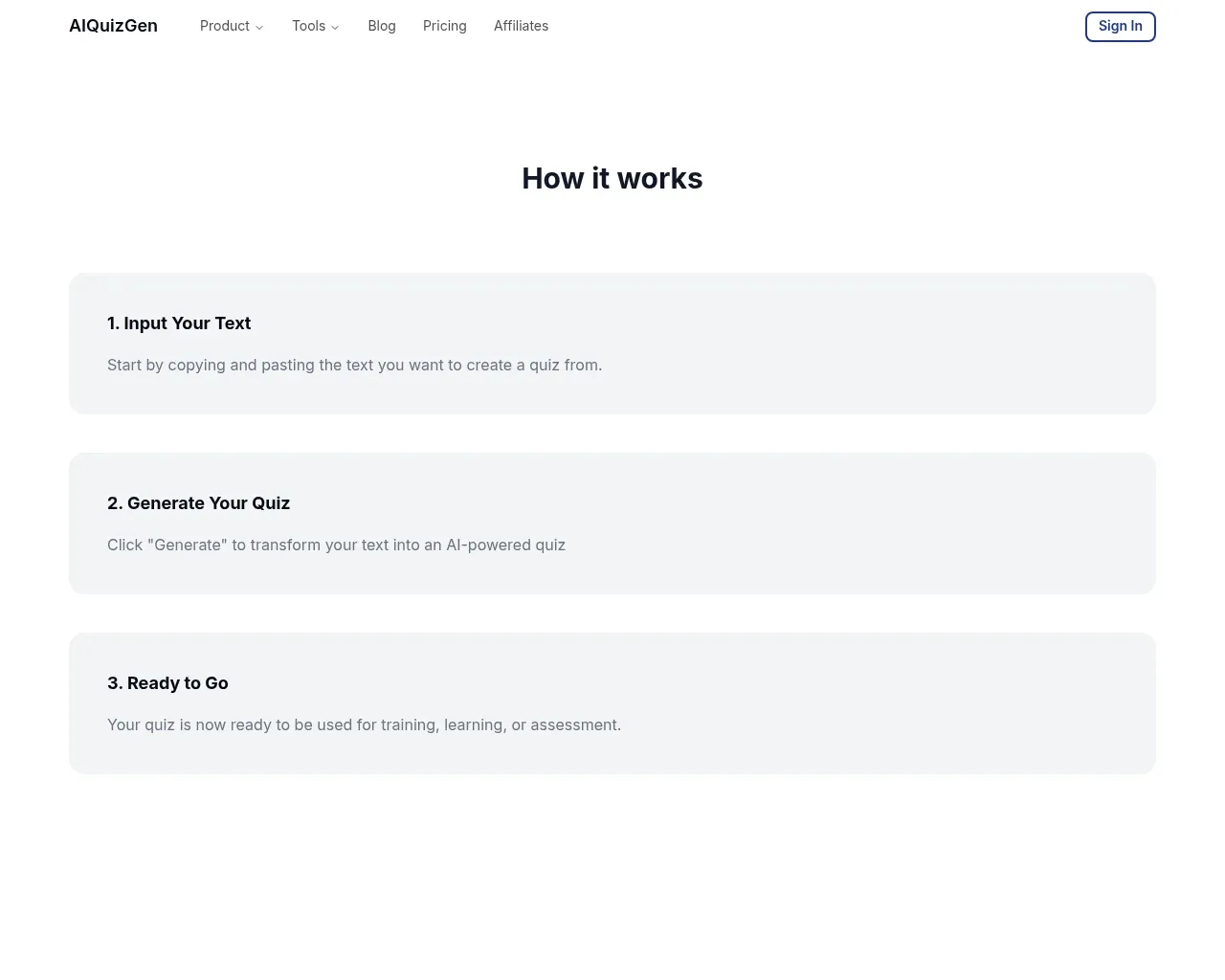Click the Input Your Text card
Viewport: 1225px width, 980px height.
coord(612,344)
